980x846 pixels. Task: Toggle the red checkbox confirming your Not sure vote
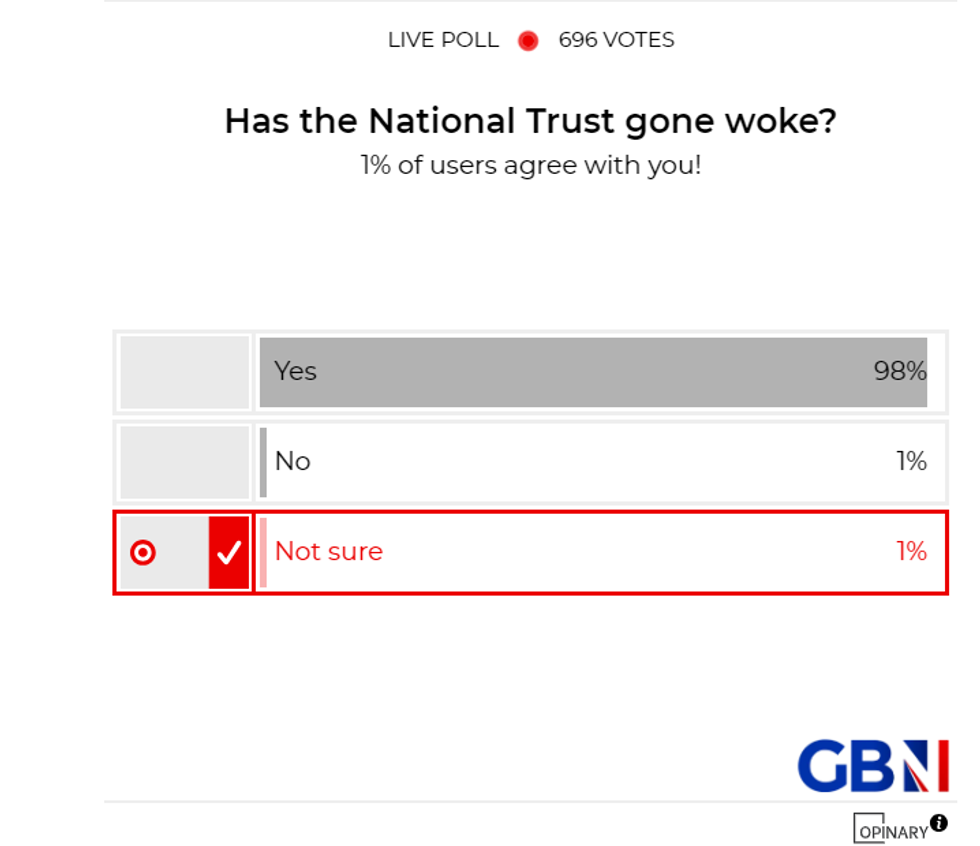point(230,551)
